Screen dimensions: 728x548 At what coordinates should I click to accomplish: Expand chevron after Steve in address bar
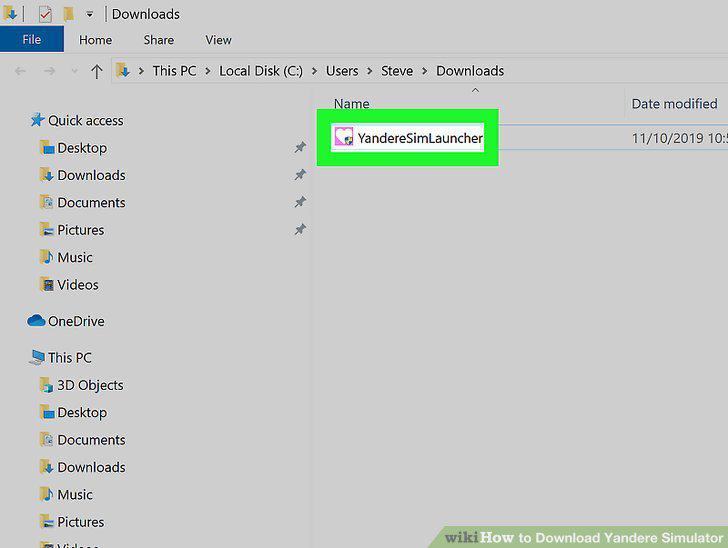pos(424,71)
